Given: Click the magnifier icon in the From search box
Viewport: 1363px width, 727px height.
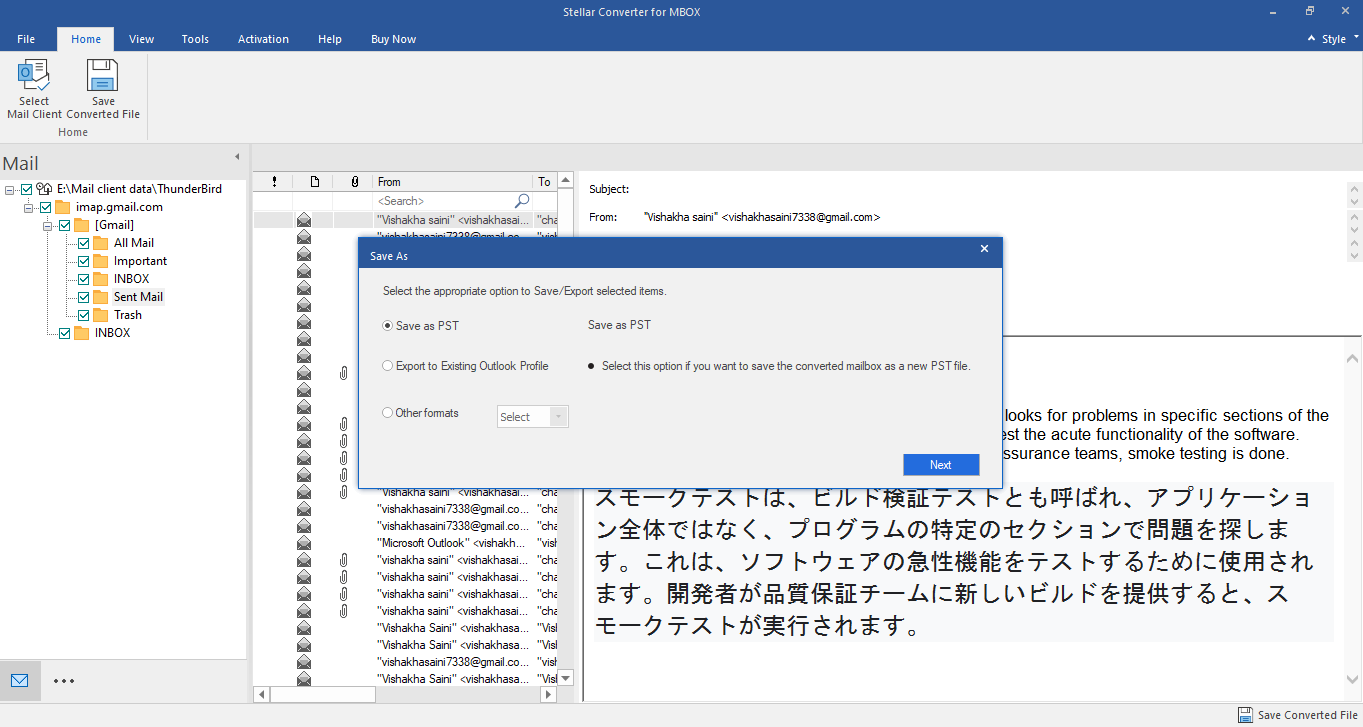Looking at the screenshot, I should [x=522, y=201].
